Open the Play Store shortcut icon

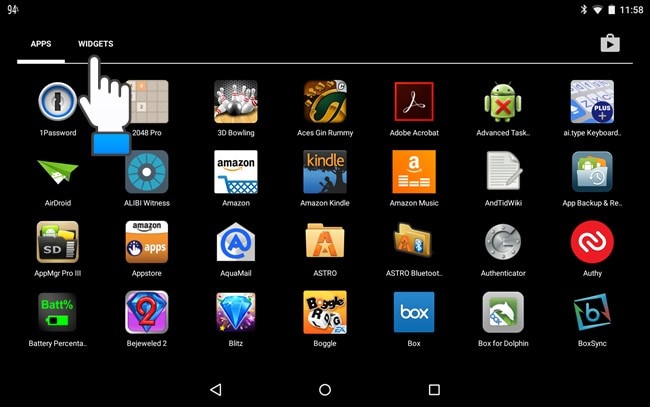coord(610,43)
